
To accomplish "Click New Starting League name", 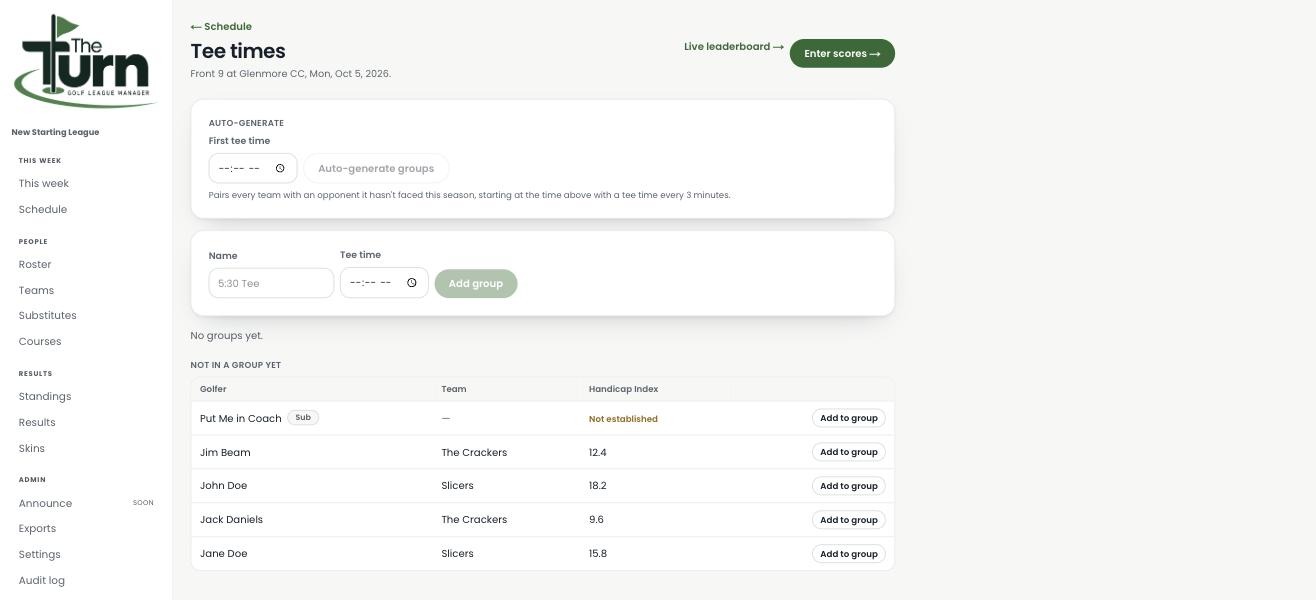I will click(55, 132).
